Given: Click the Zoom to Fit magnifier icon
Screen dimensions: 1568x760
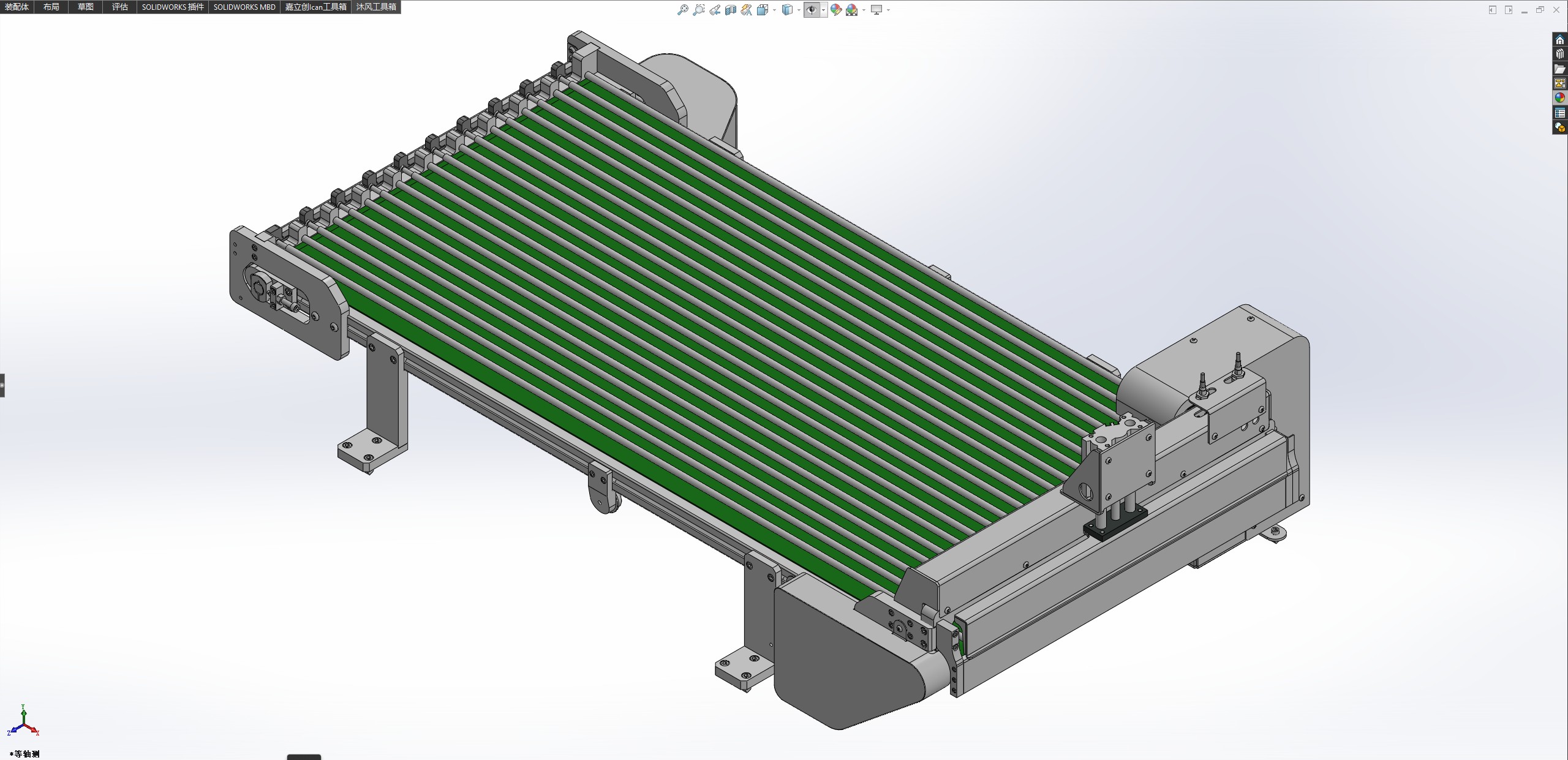Looking at the screenshot, I should 682,10.
